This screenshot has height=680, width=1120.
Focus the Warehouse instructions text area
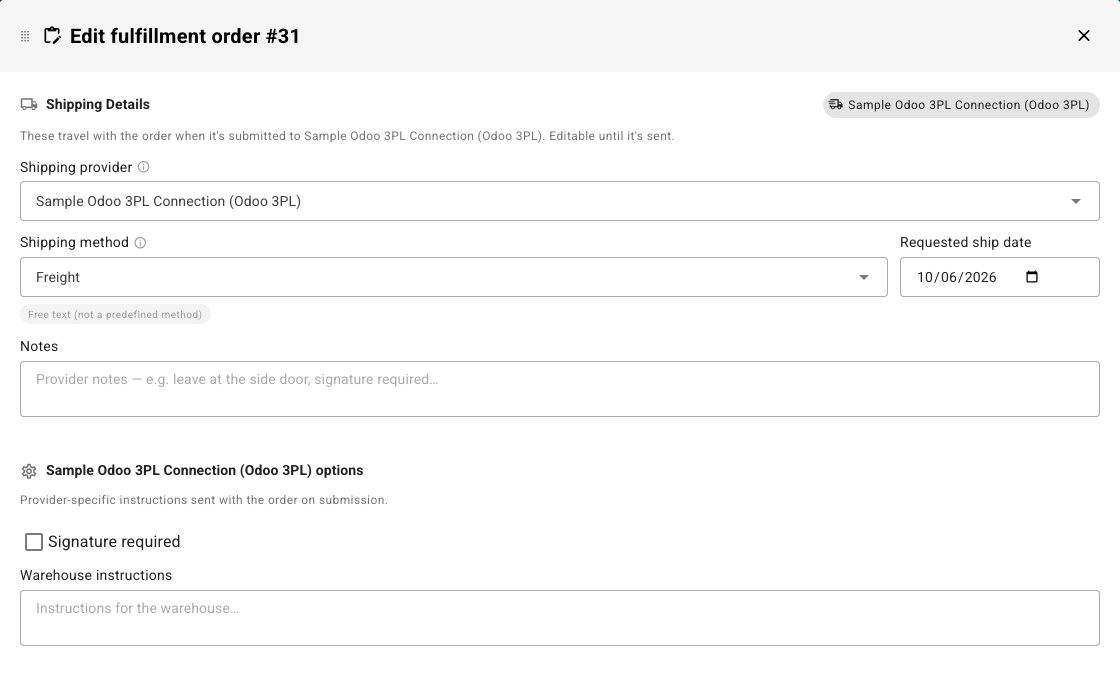[559, 618]
